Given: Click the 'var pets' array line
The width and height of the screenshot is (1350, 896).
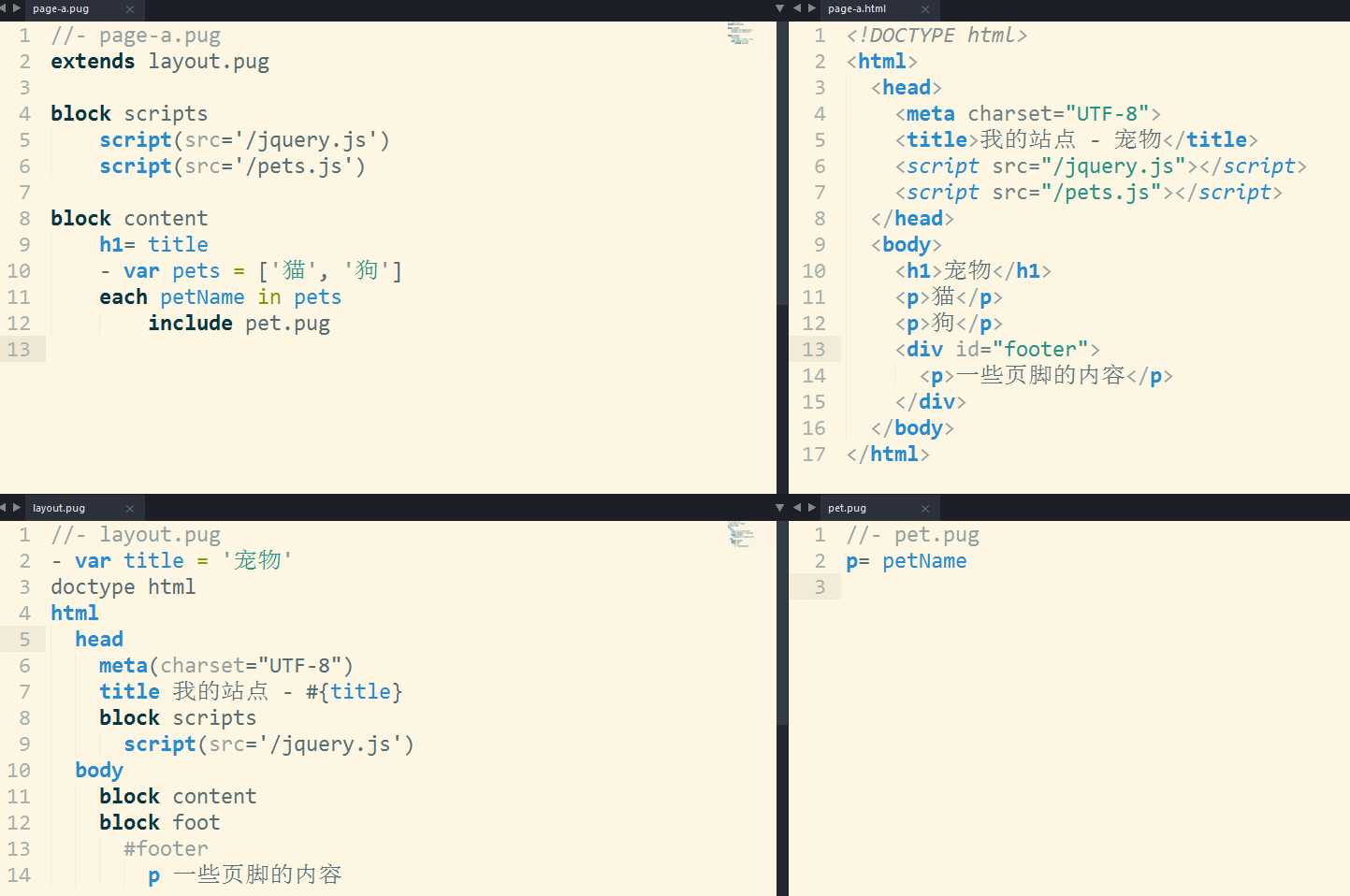Looking at the screenshot, I should [251, 271].
